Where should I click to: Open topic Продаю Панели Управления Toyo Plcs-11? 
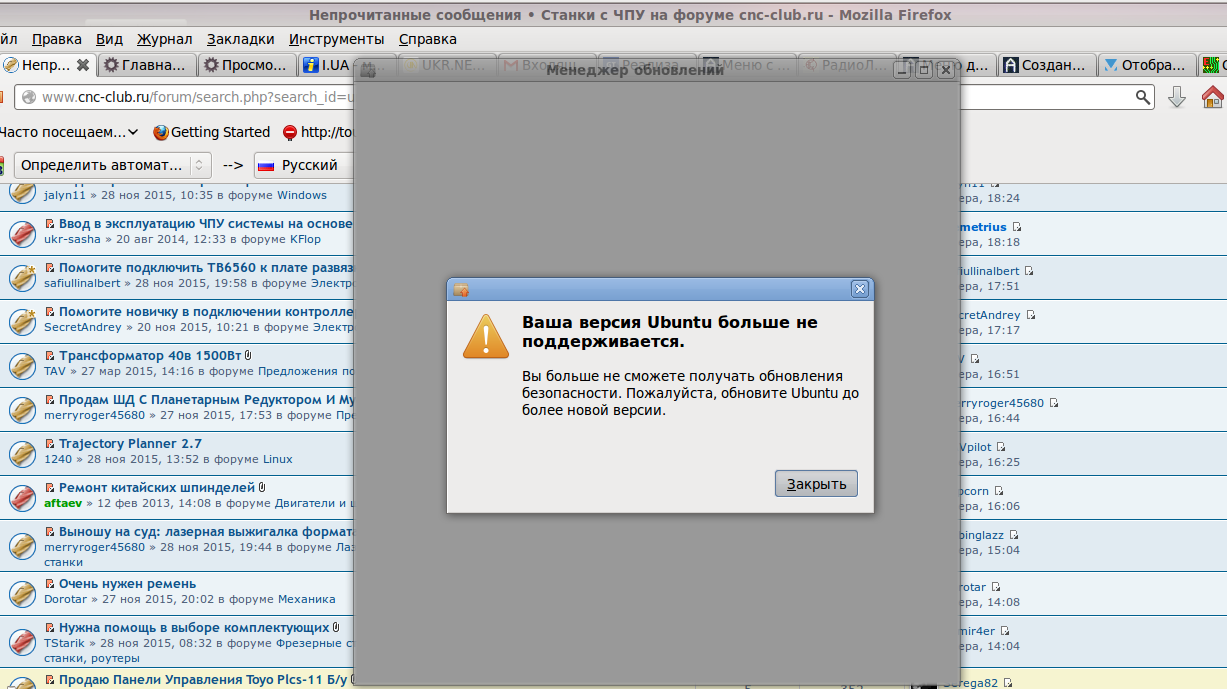203,680
